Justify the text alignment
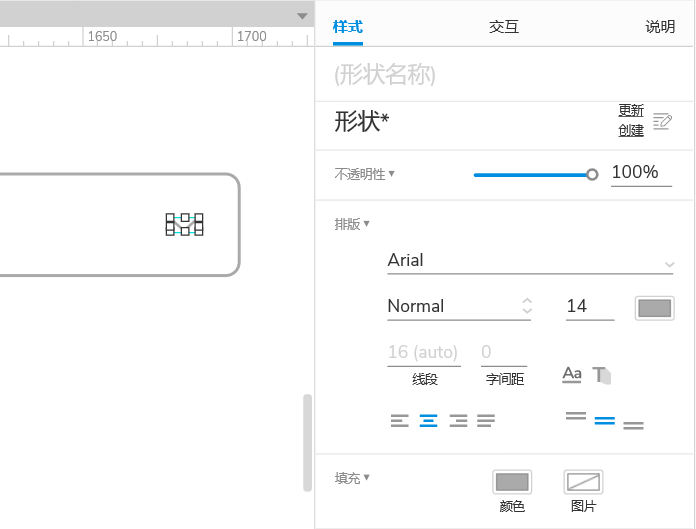This screenshot has height=529, width=696. pos(486,420)
